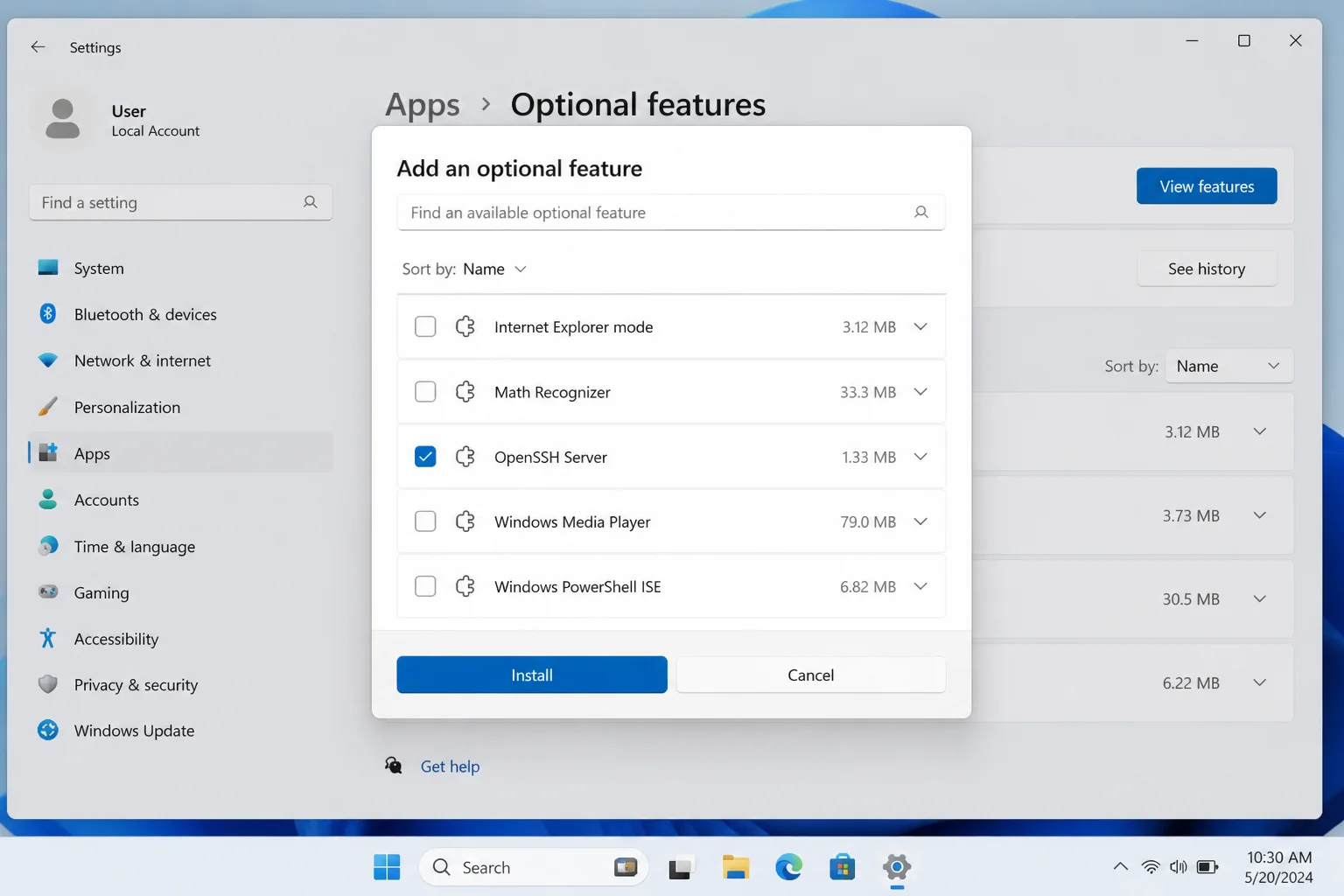Expand the background 3.12 MB feature row
The height and width of the screenshot is (896, 1344).
tap(1259, 431)
